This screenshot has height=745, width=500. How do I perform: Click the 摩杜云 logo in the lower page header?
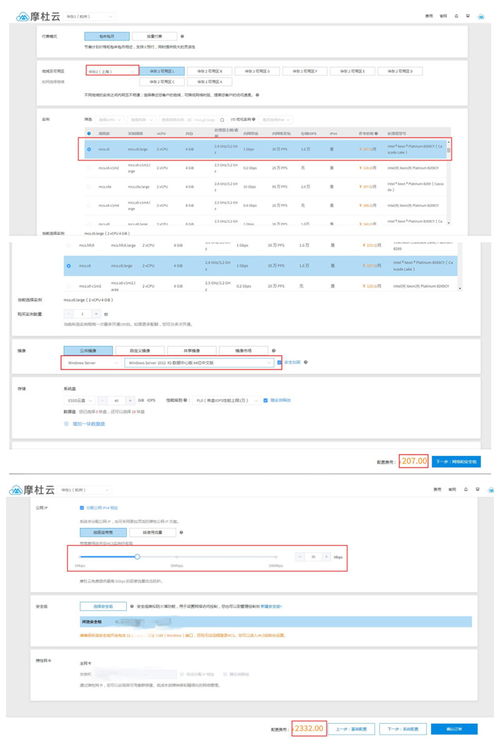click(32, 489)
